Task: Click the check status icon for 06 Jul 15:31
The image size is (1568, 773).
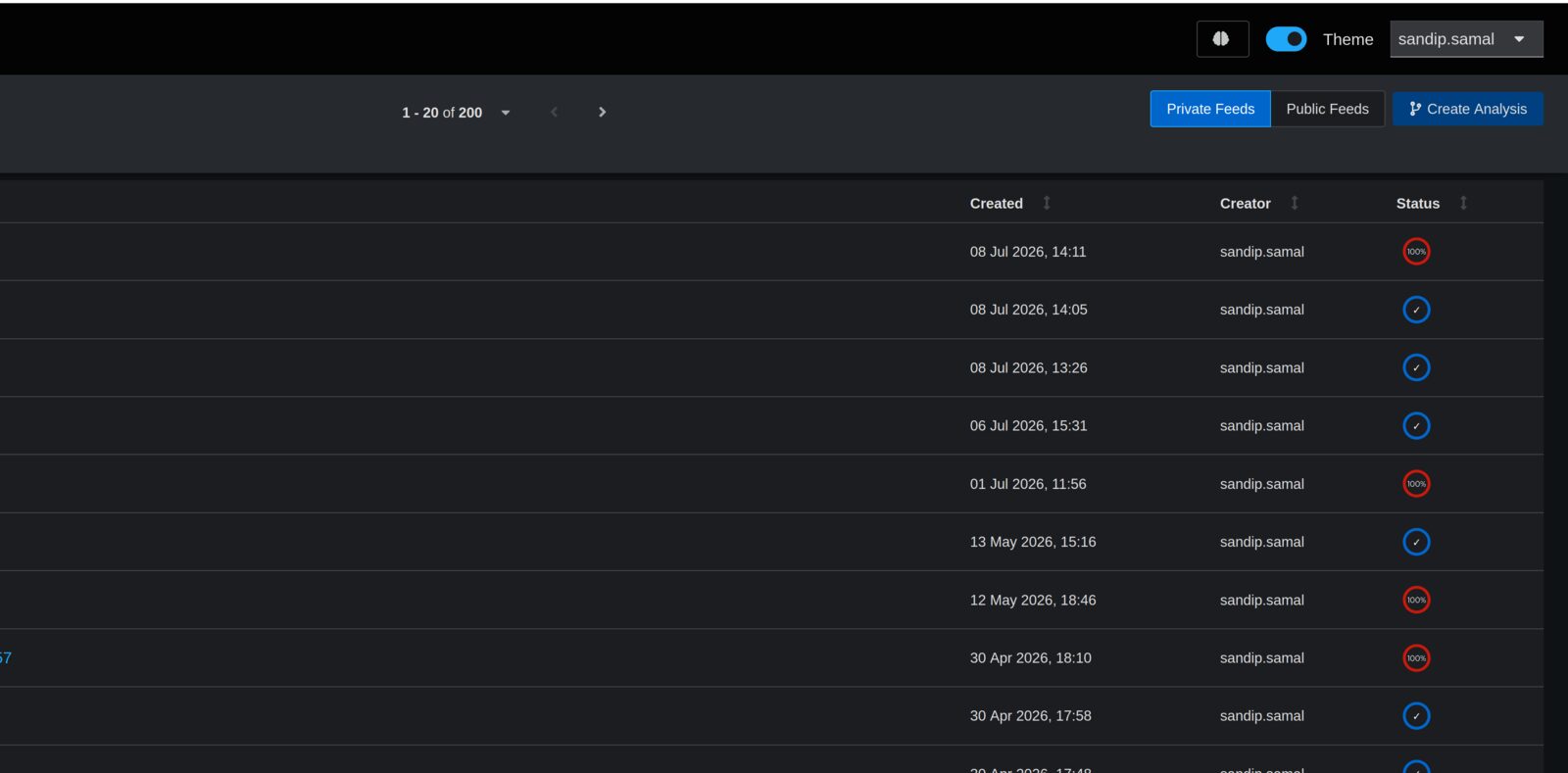Action: [x=1416, y=426]
